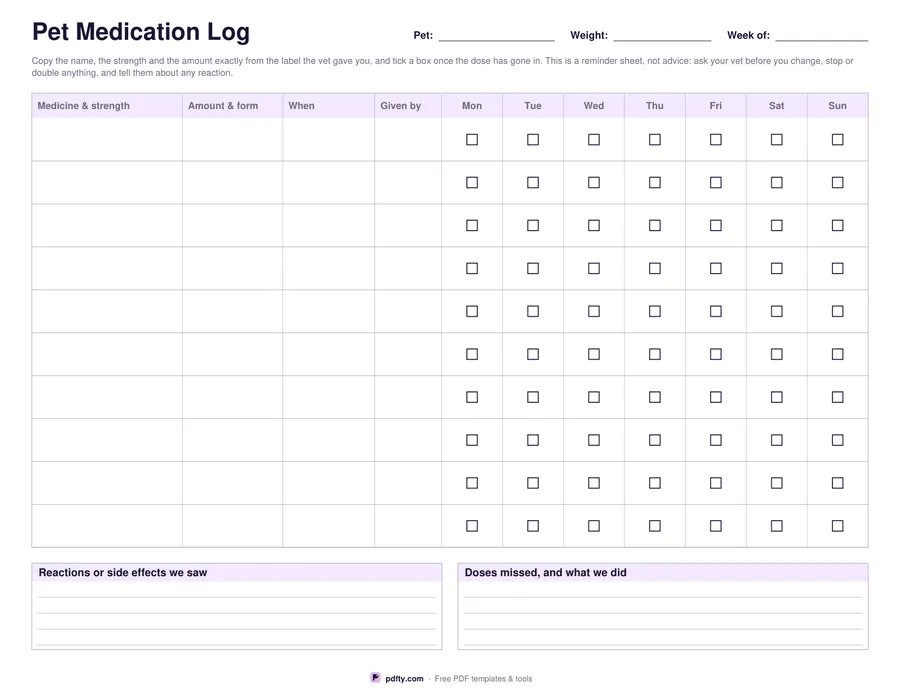Tick the Sun checkbox in the last row
Screen dimensions: 900x695
coord(837,526)
